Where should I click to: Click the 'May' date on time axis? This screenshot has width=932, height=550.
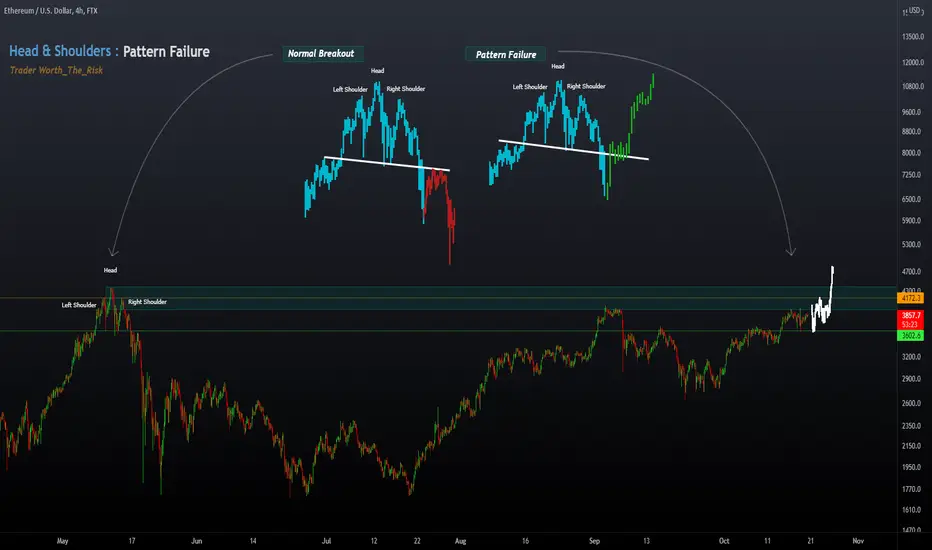62,541
